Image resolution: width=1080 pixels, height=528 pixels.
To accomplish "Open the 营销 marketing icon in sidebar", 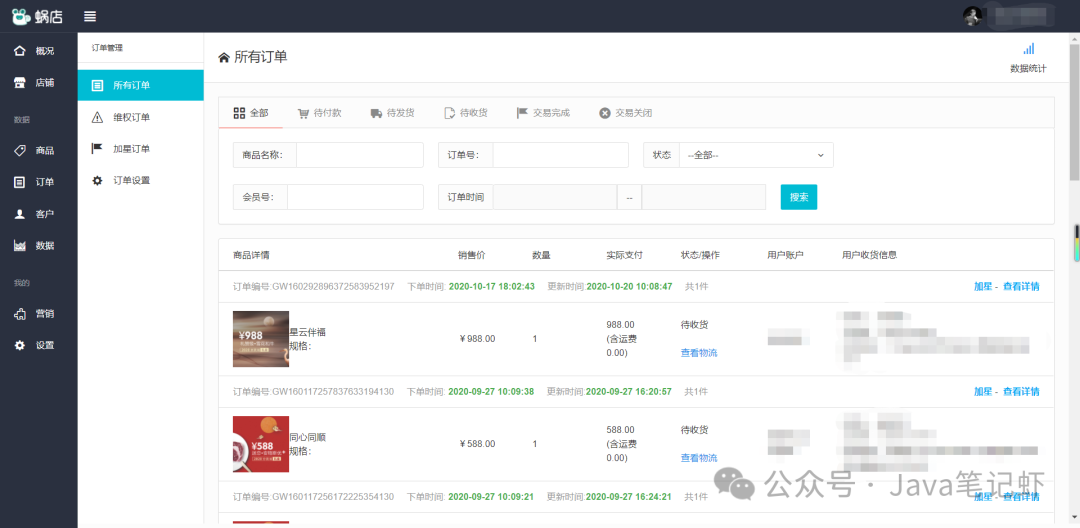I will [19, 314].
